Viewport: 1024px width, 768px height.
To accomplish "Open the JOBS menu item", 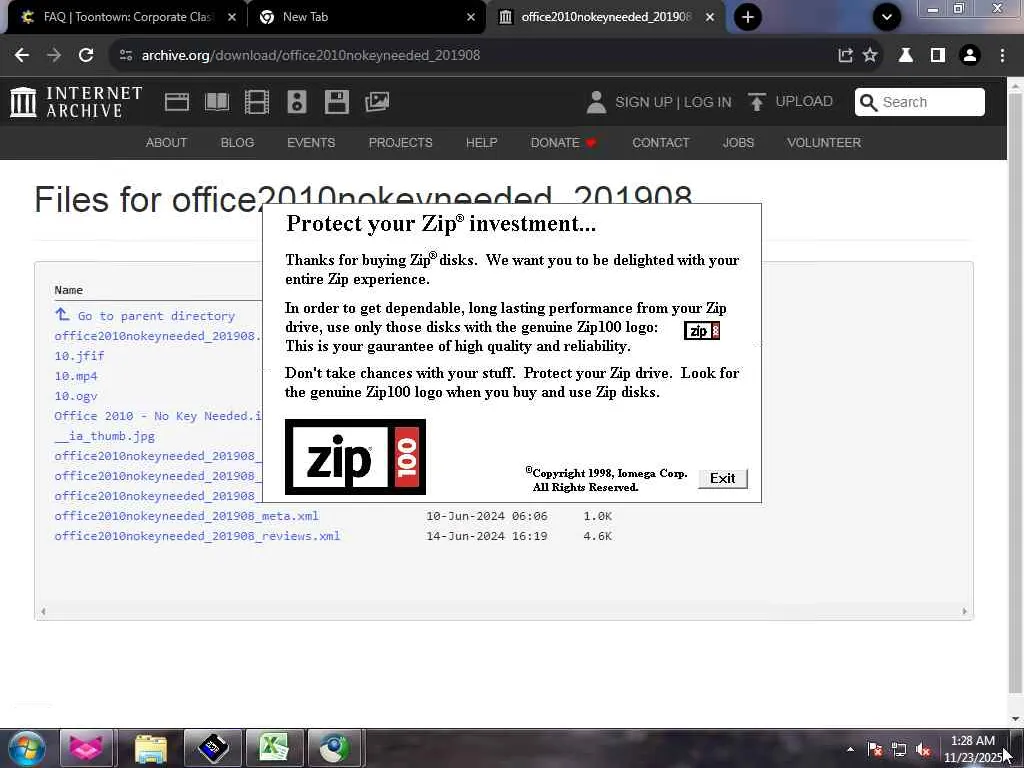I will point(738,142).
